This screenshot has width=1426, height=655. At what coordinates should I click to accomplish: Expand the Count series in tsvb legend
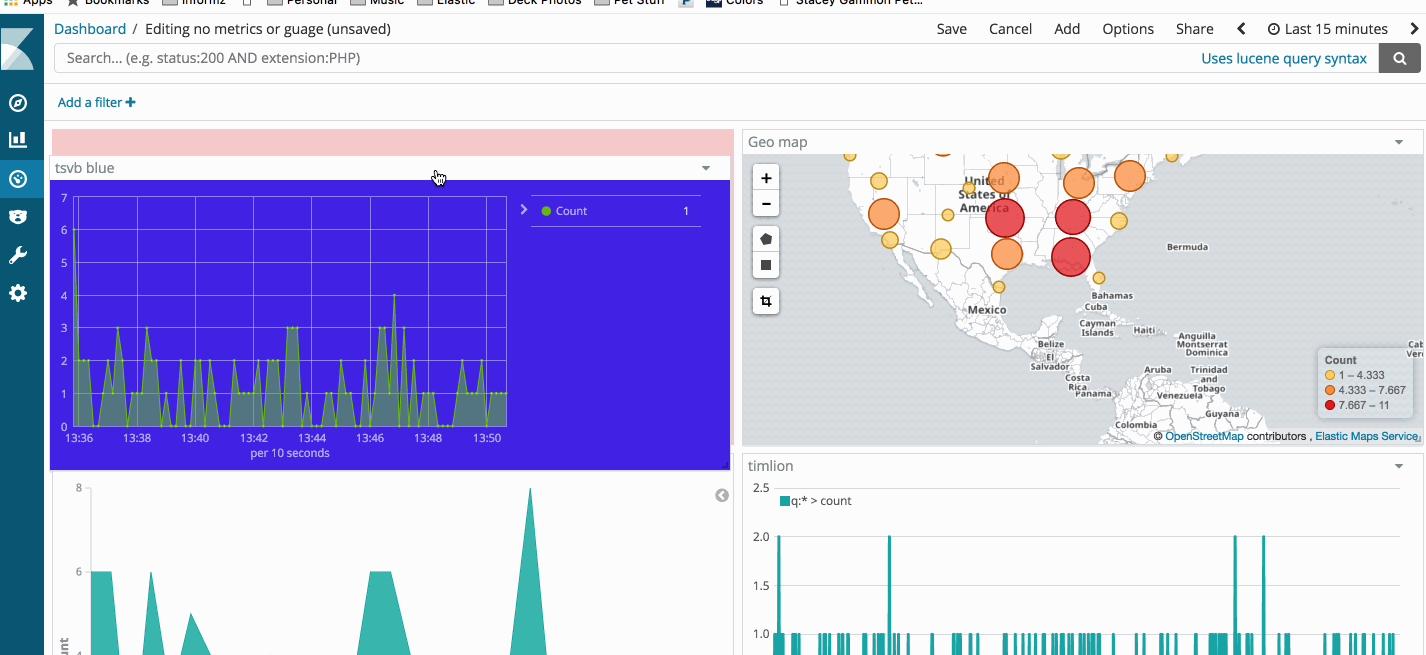[x=524, y=210]
